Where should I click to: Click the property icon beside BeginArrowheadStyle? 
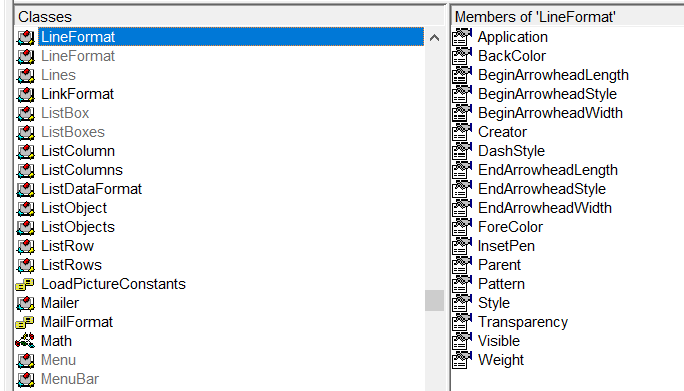(462, 94)
